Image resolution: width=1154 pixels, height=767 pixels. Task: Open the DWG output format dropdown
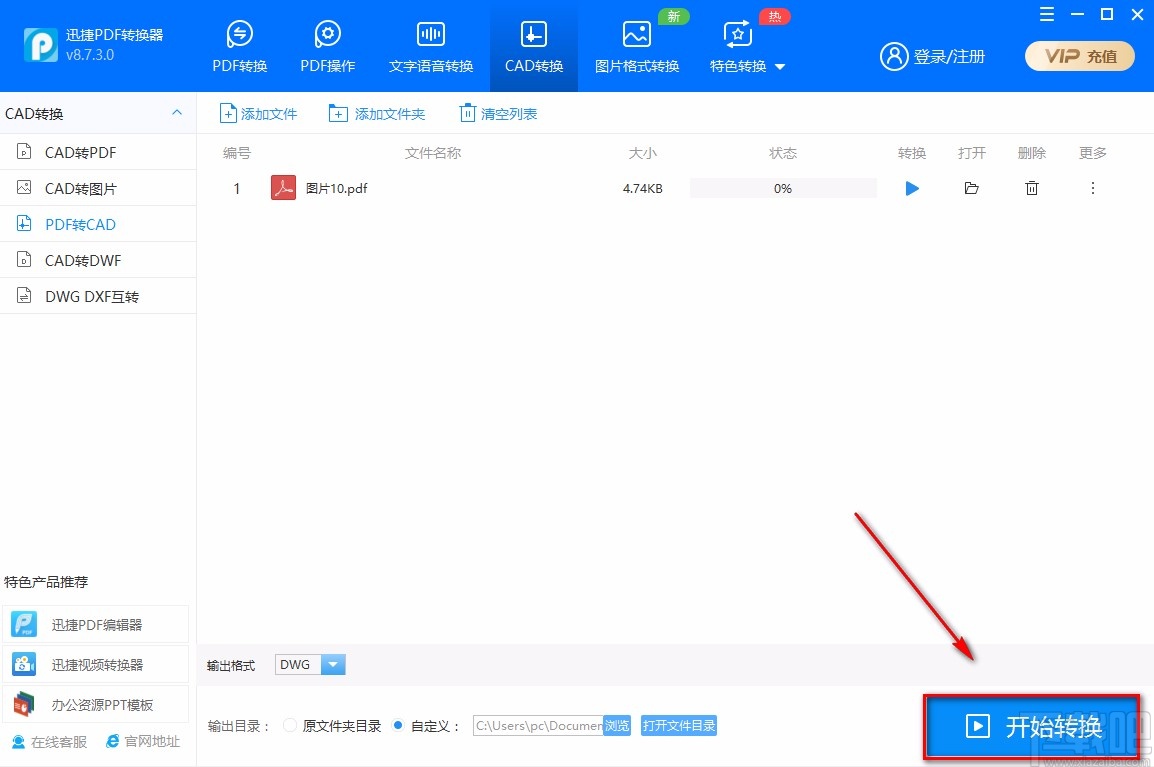pyautogui.click(x=333, y=664)
